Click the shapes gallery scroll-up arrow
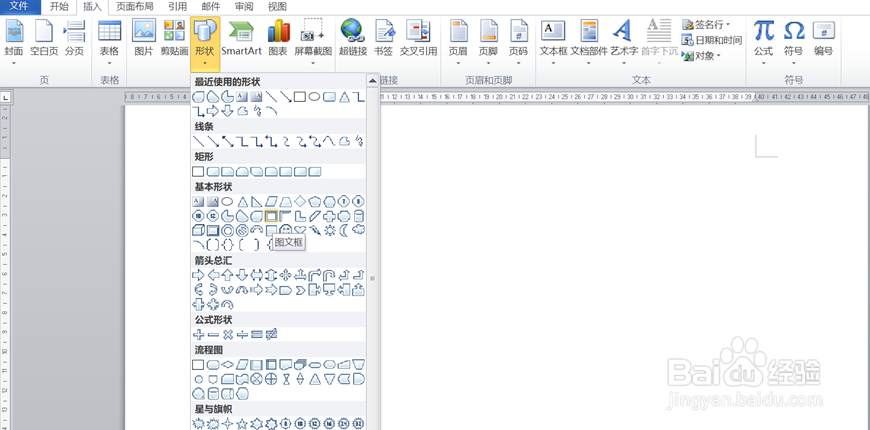The height and width of the screenshot is (430, 870). point(372,81)
